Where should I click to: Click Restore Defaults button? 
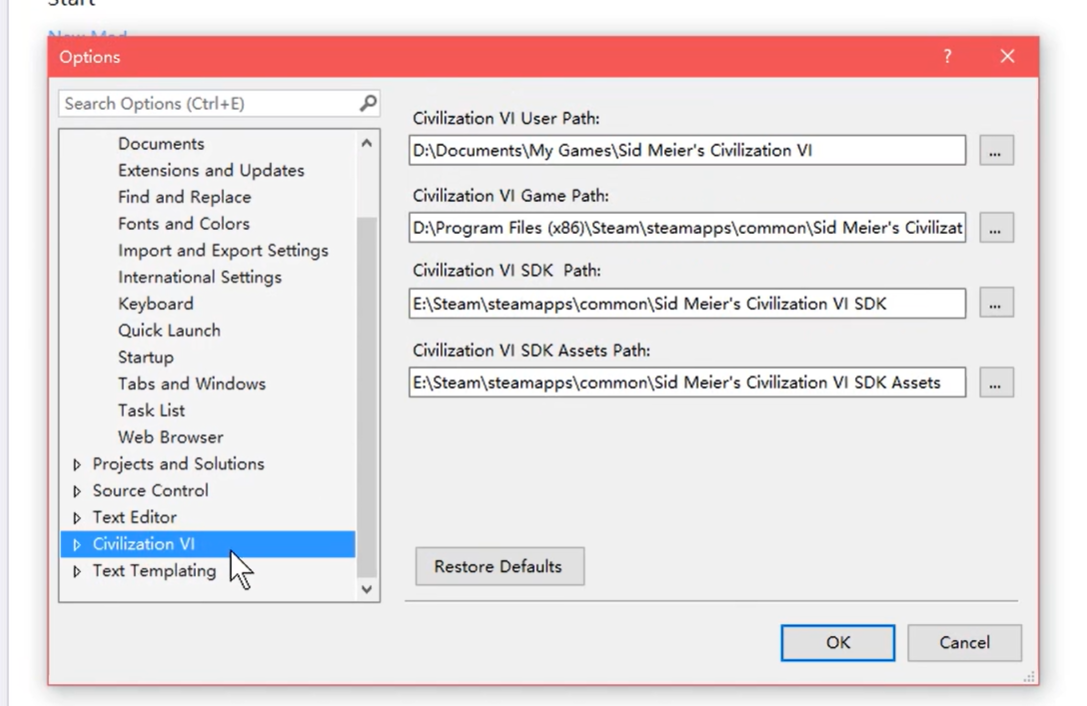[500, 567]
